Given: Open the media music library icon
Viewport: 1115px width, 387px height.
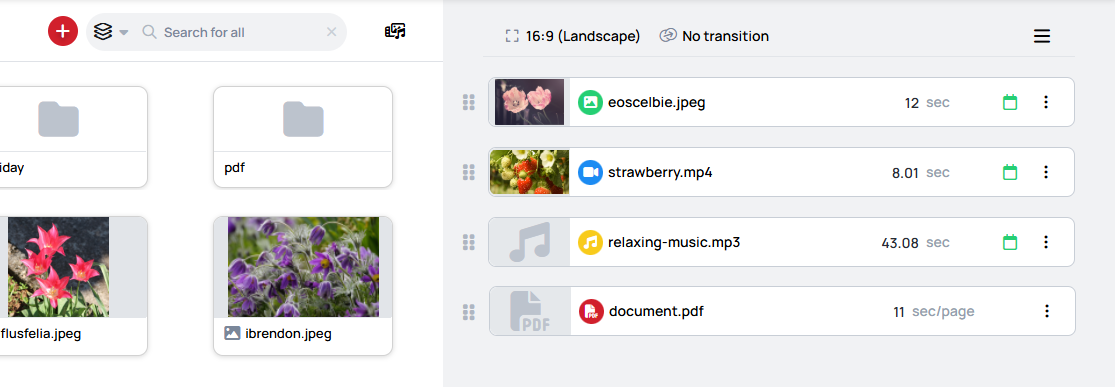Looking at the screenshot, I should (395, 31).
